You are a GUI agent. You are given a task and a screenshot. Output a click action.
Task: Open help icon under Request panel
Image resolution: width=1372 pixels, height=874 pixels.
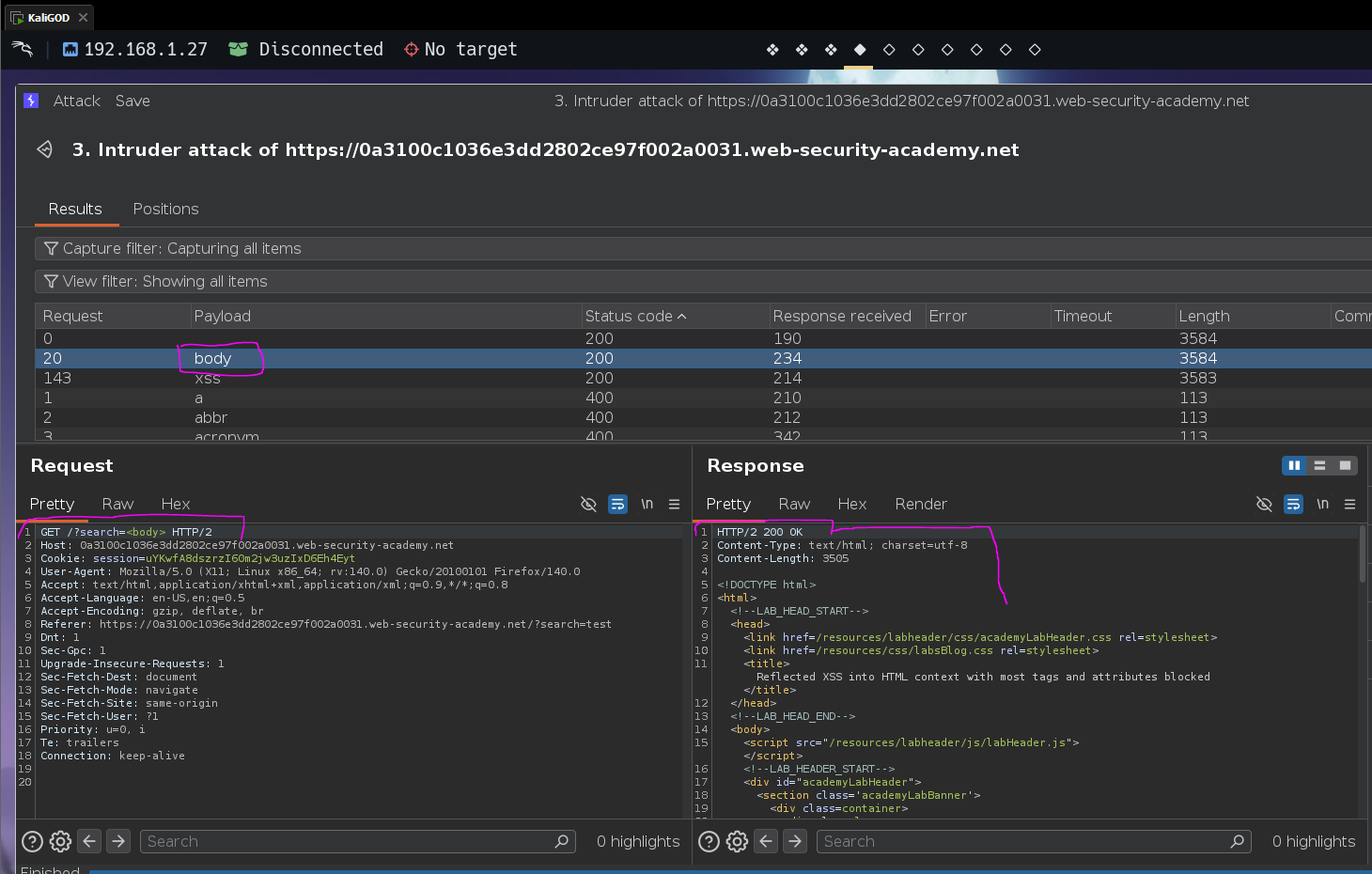(32, 841)
